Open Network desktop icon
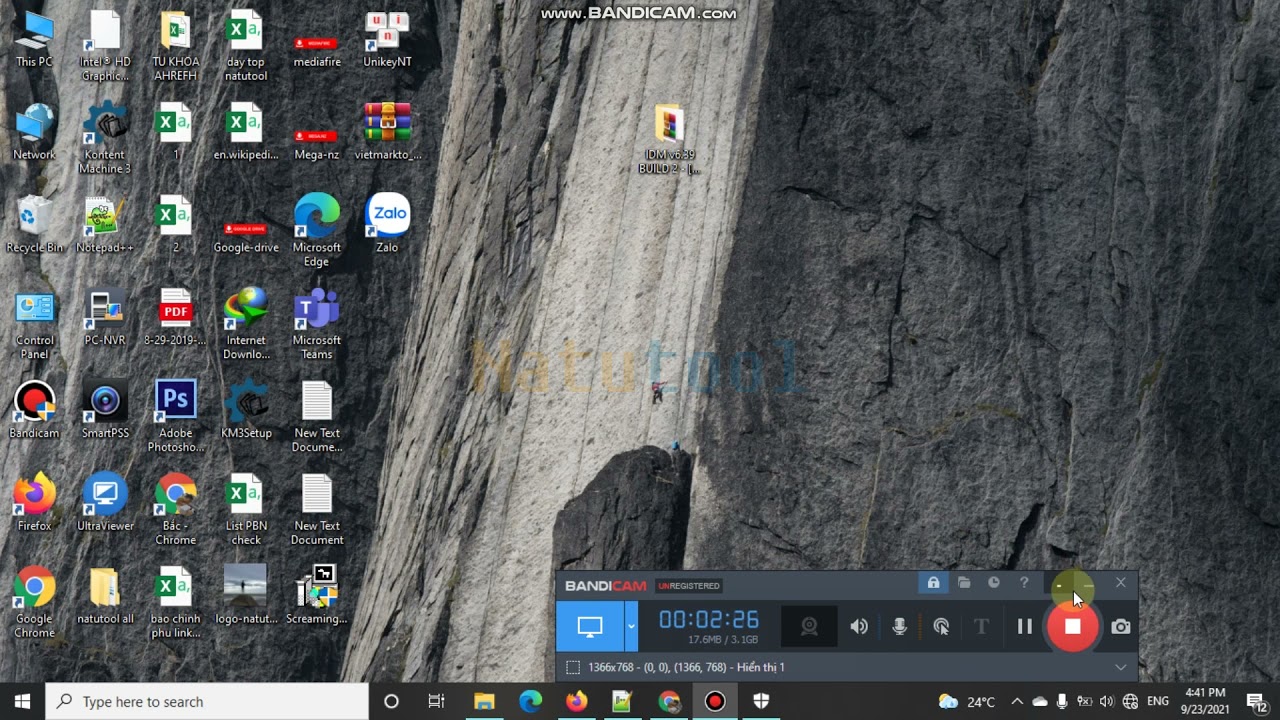 click(x=34, y=132)
